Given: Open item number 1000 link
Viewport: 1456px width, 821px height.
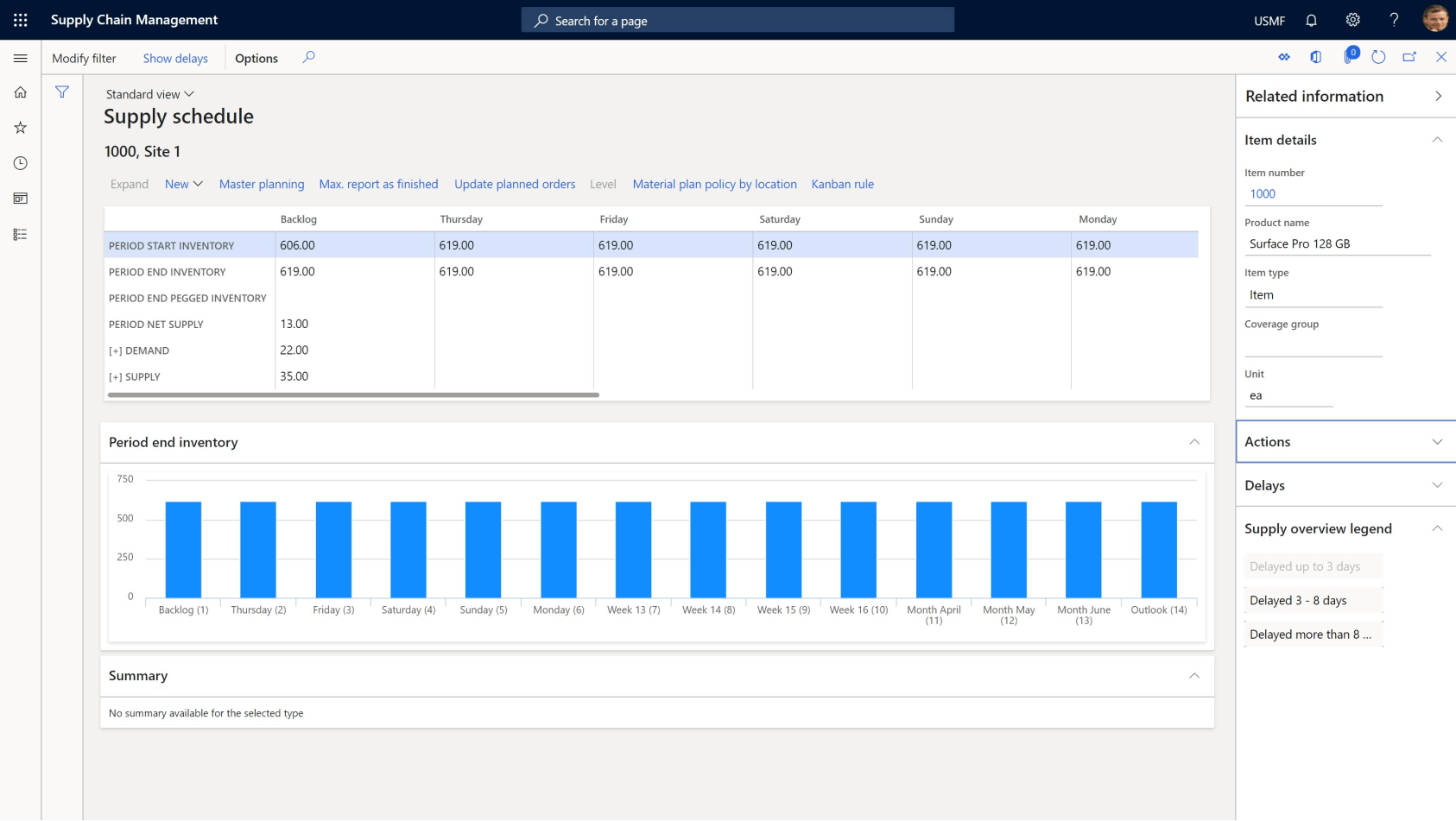Looking at the screenshot, I should coord(1263,194).
